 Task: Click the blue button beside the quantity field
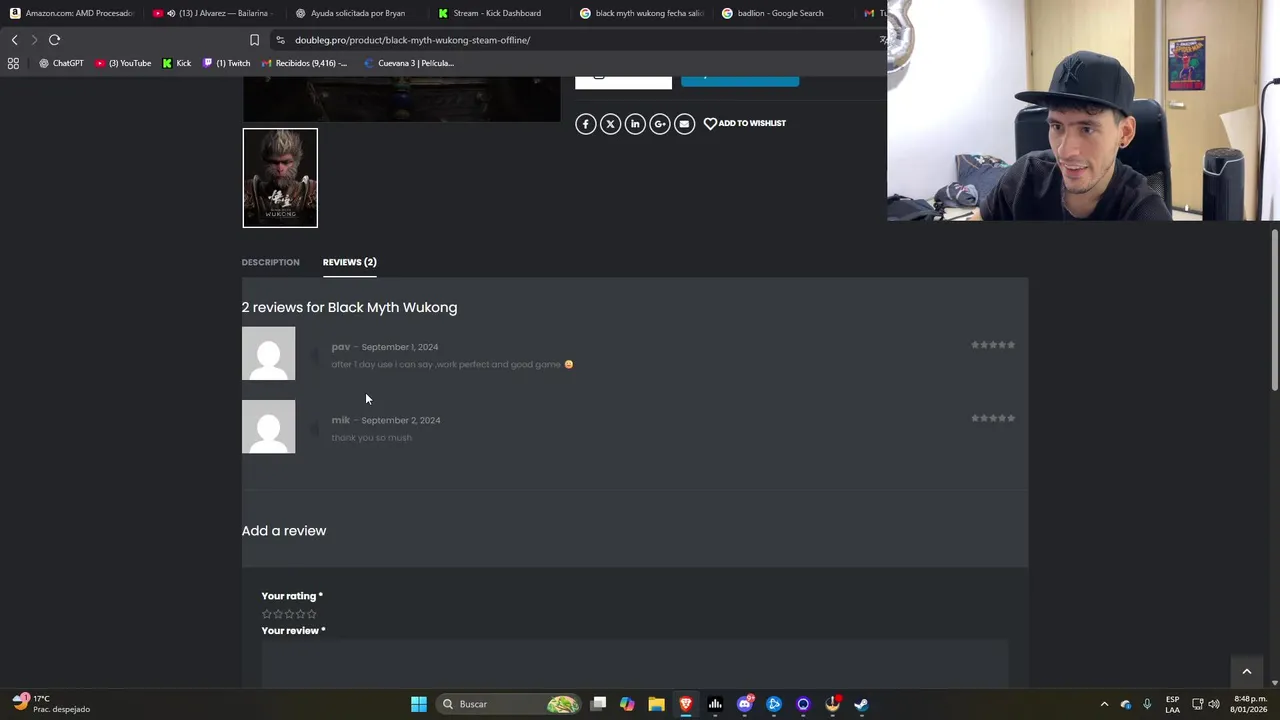(740, 80)
